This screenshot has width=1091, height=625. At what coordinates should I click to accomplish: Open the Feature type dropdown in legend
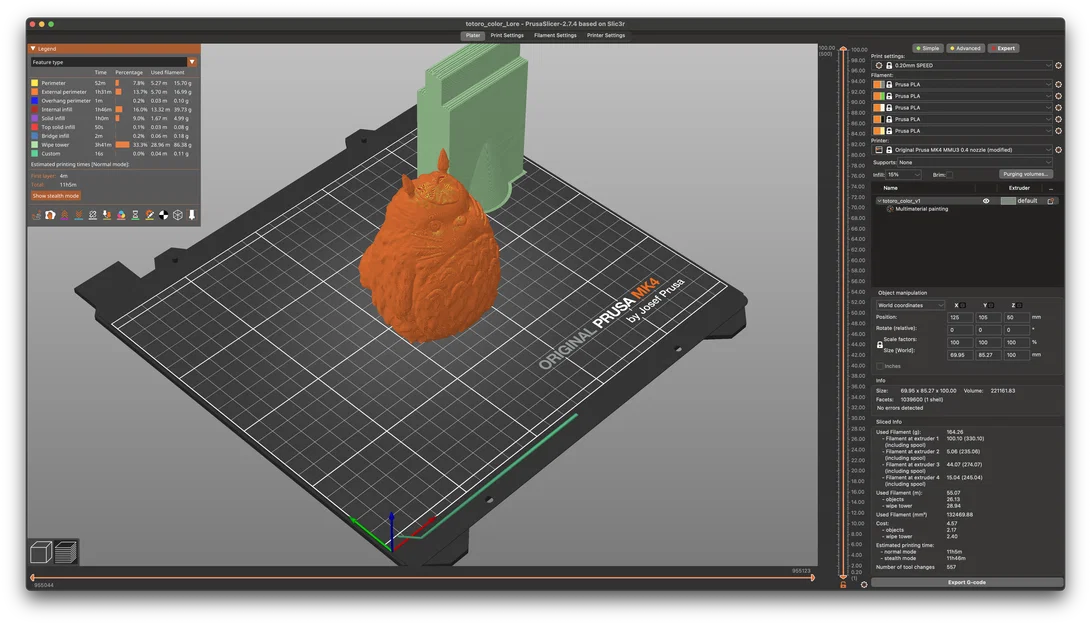click(x=192, y=62)
